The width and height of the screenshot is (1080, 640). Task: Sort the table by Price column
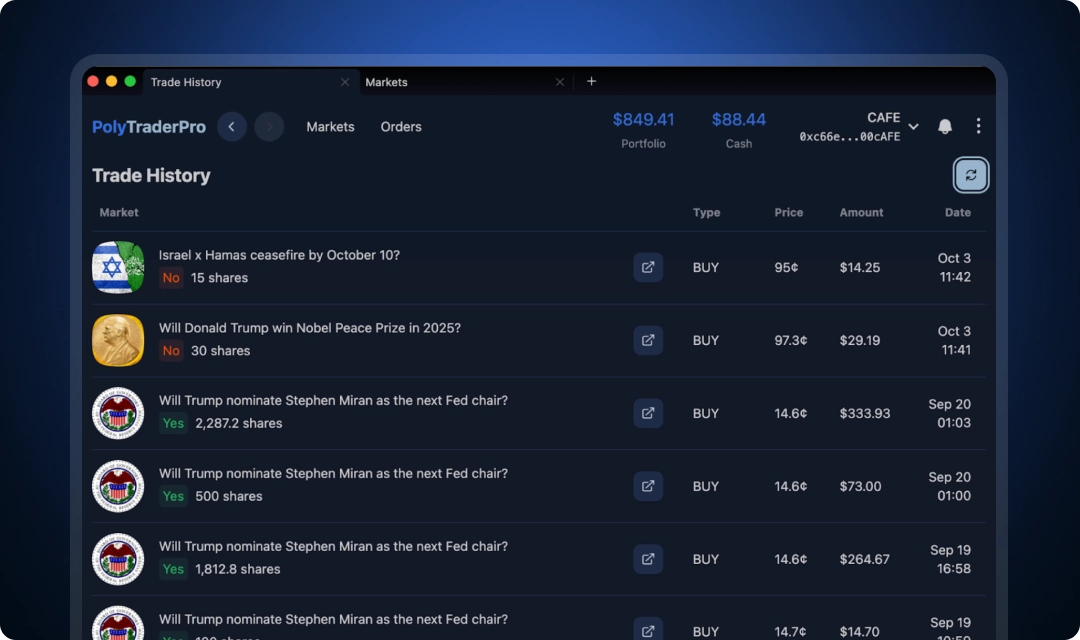[788, 212]
